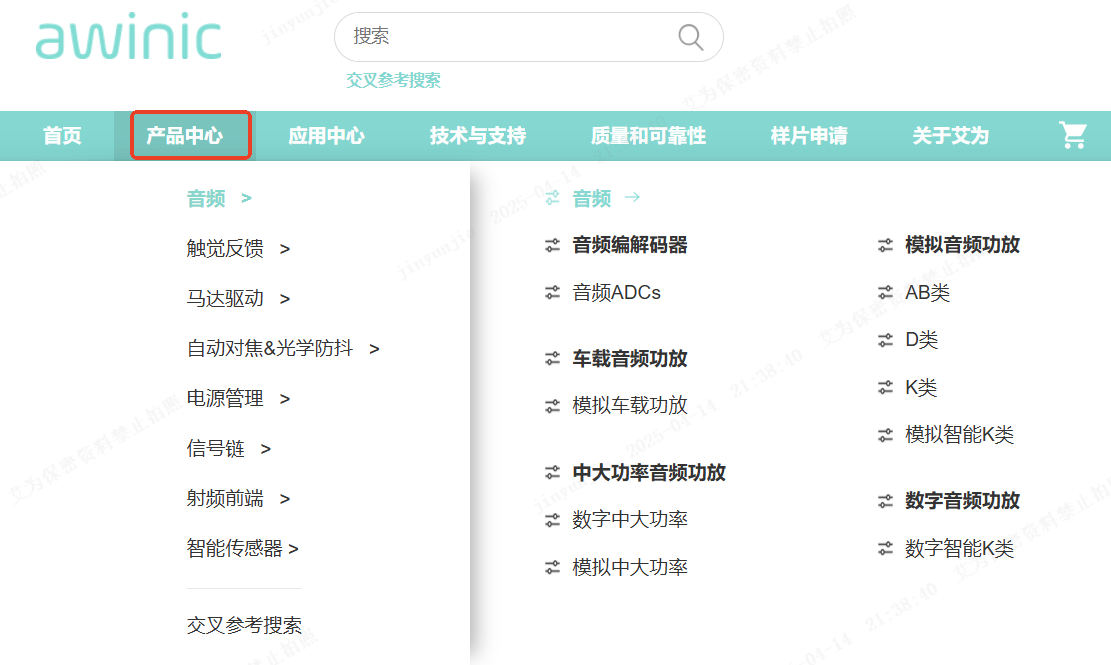Screen dimensions: 1111x665
Task: Expand 自动对焦&光学防抖 category
Action: point(282,349)
